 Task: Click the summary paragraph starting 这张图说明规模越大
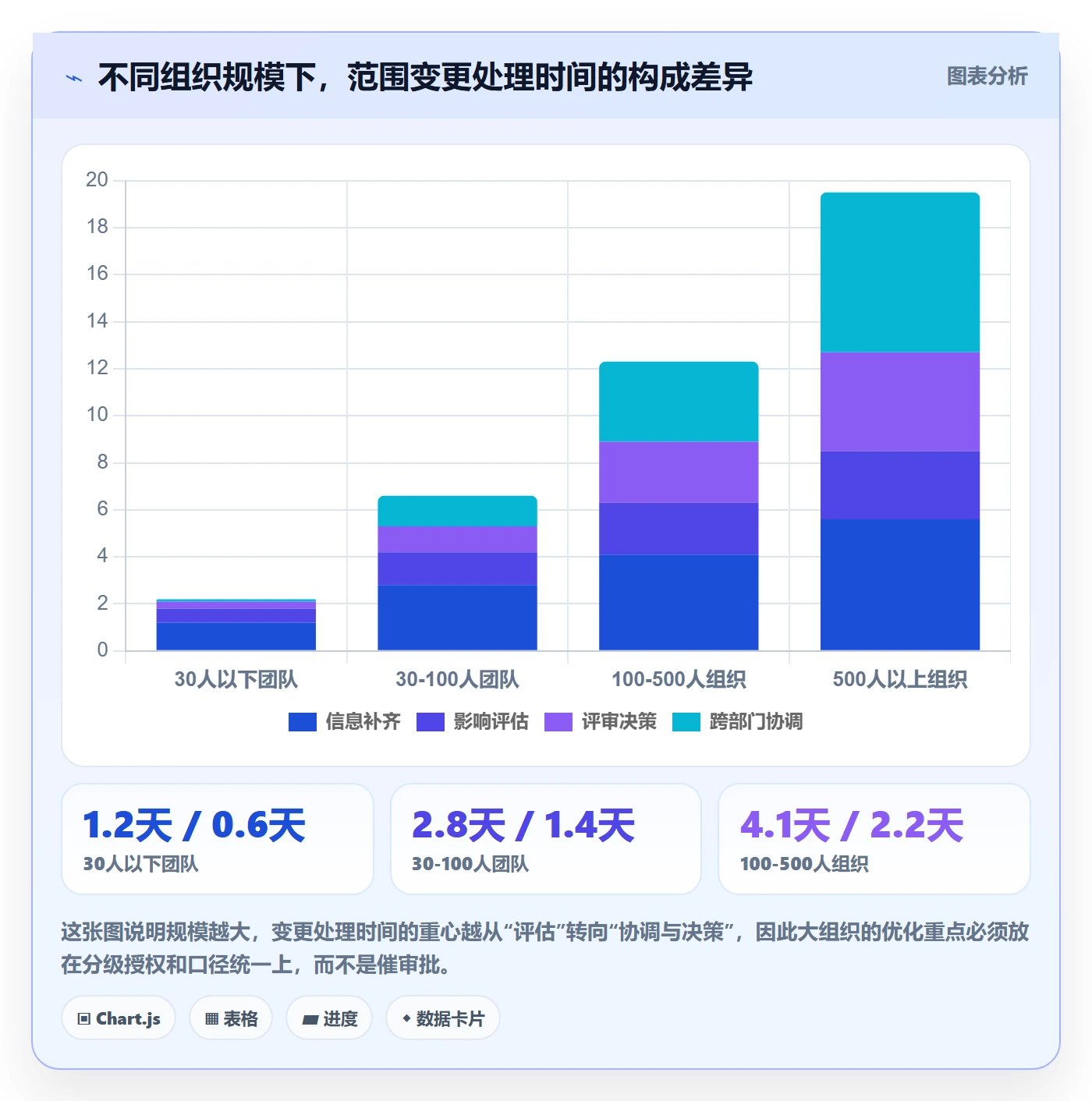pos(545,948)
